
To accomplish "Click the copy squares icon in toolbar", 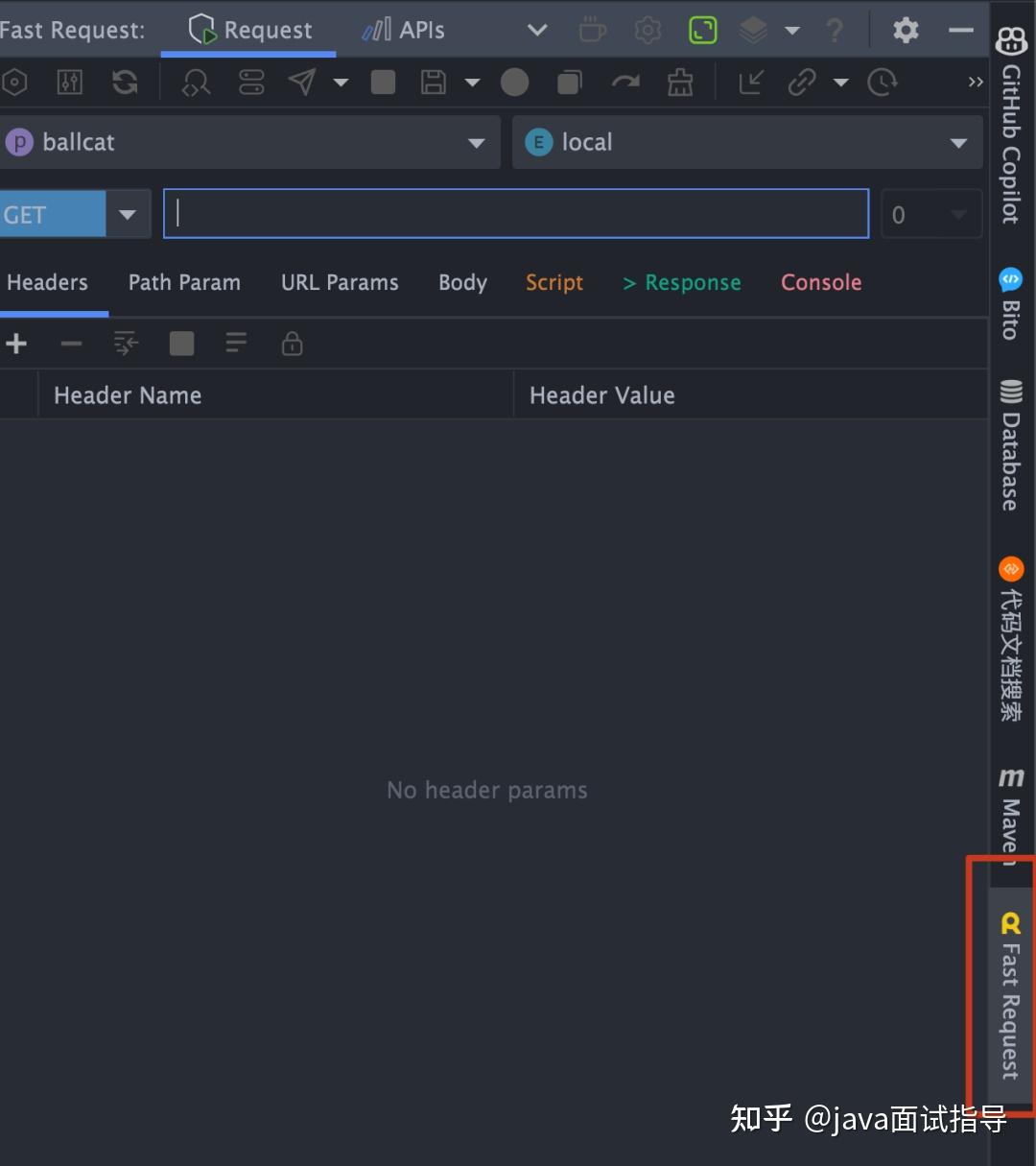I will [x=570, y=83].
